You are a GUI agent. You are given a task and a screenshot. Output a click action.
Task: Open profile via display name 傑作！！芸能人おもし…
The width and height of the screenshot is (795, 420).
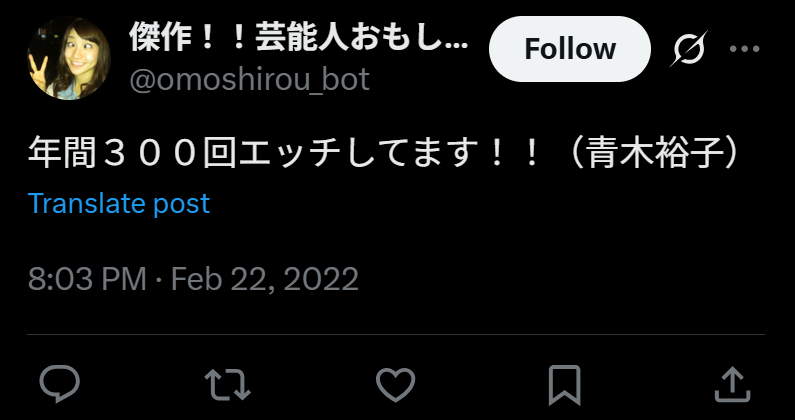tap(299, 38)
